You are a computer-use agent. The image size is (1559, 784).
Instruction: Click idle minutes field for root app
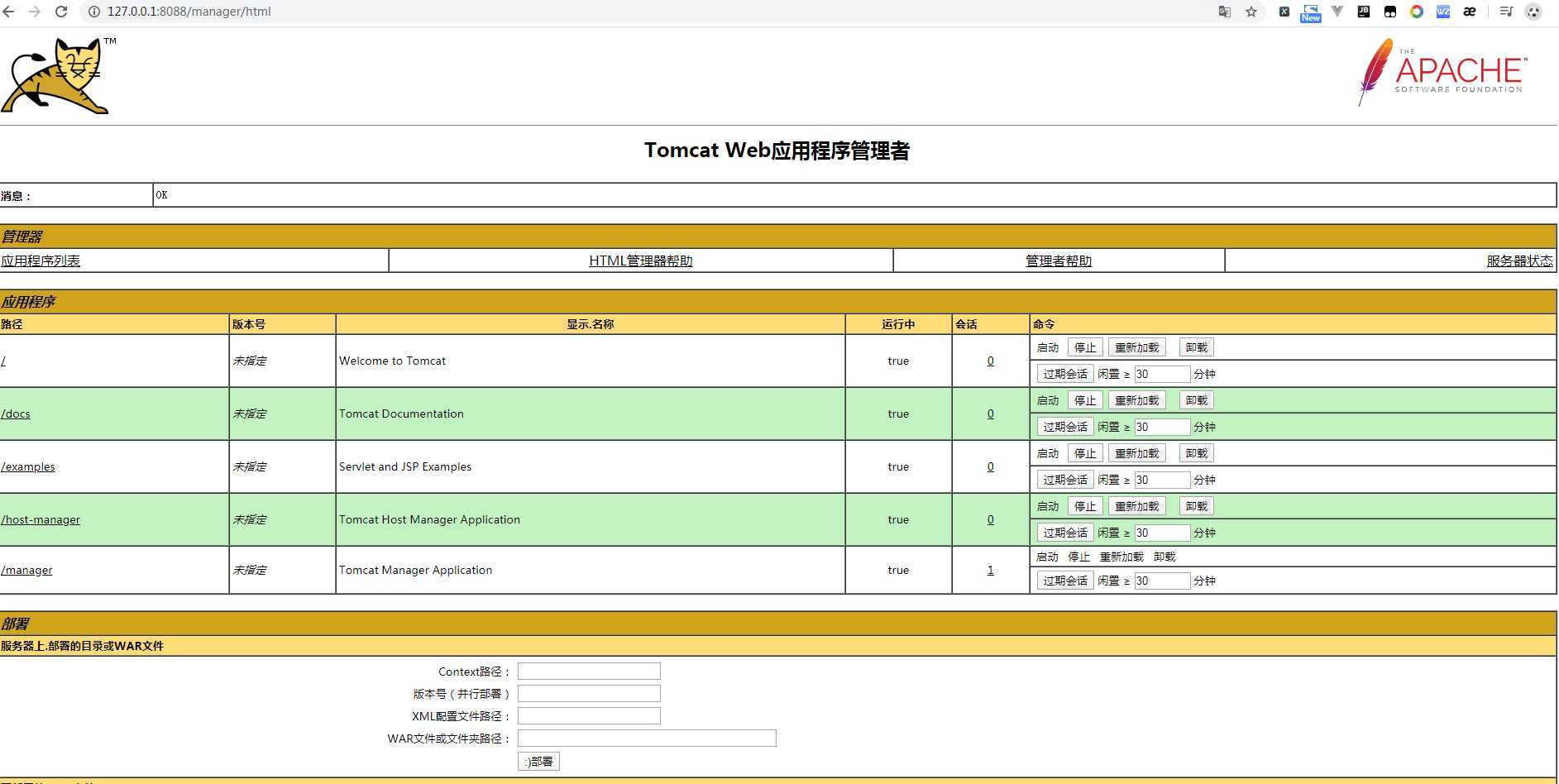(x=1162, y=374)
